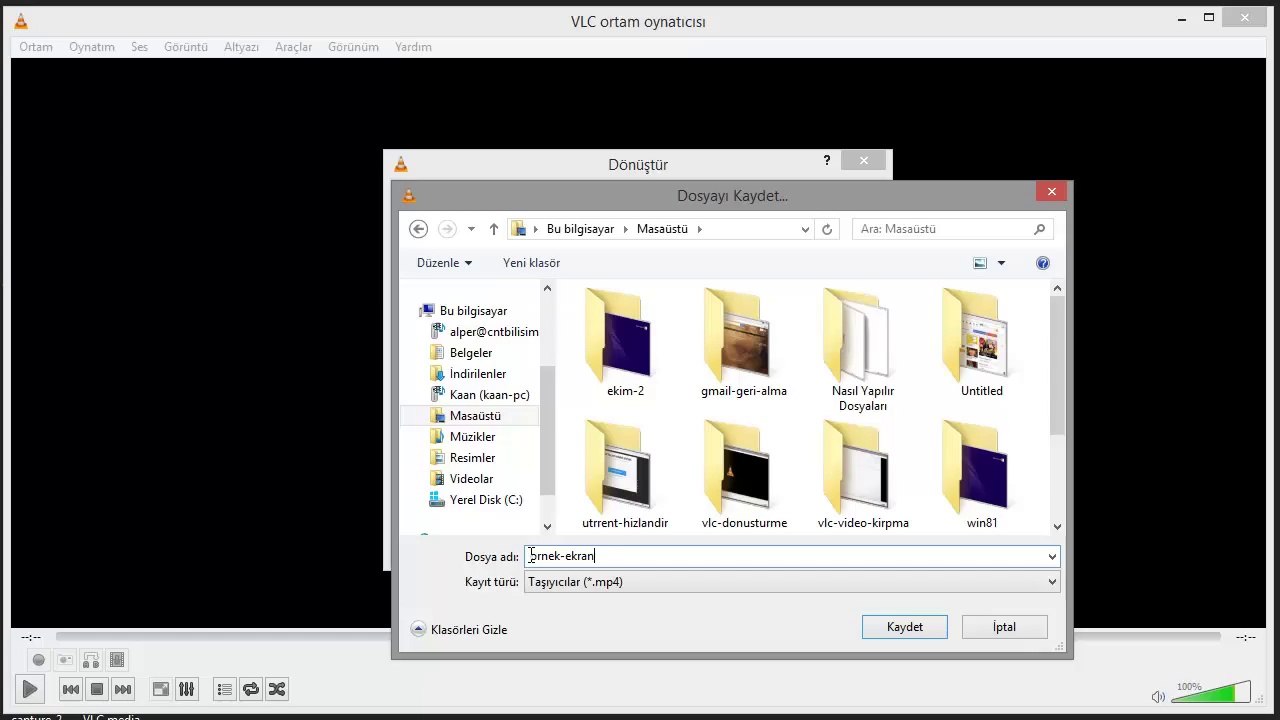Expand the Dosya adı dropdown arrow

pos(1052,557)
